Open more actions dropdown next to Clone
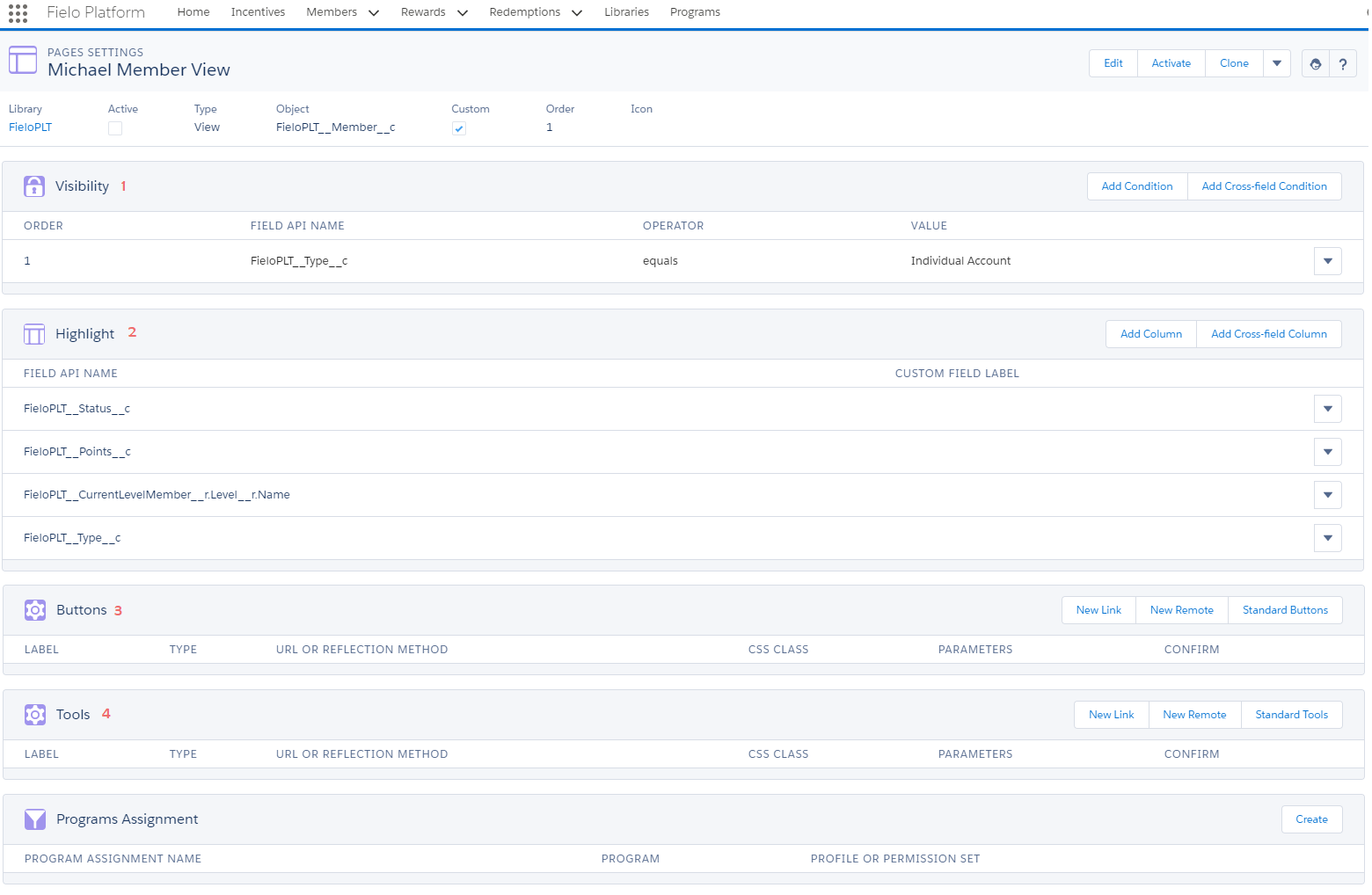This screenshot has width=1372, height=895. (x=1277, y=63)
